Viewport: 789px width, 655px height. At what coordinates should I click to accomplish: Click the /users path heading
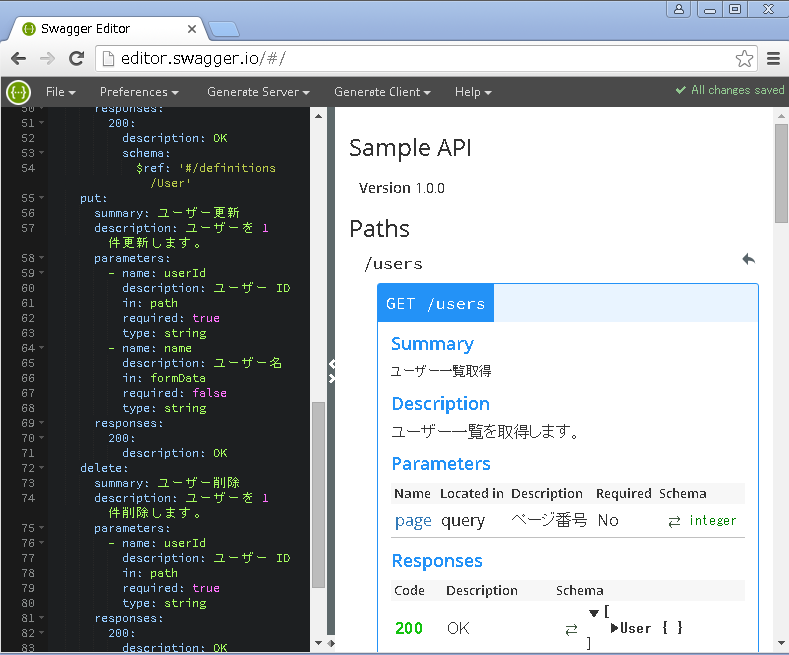coord(393,264)
